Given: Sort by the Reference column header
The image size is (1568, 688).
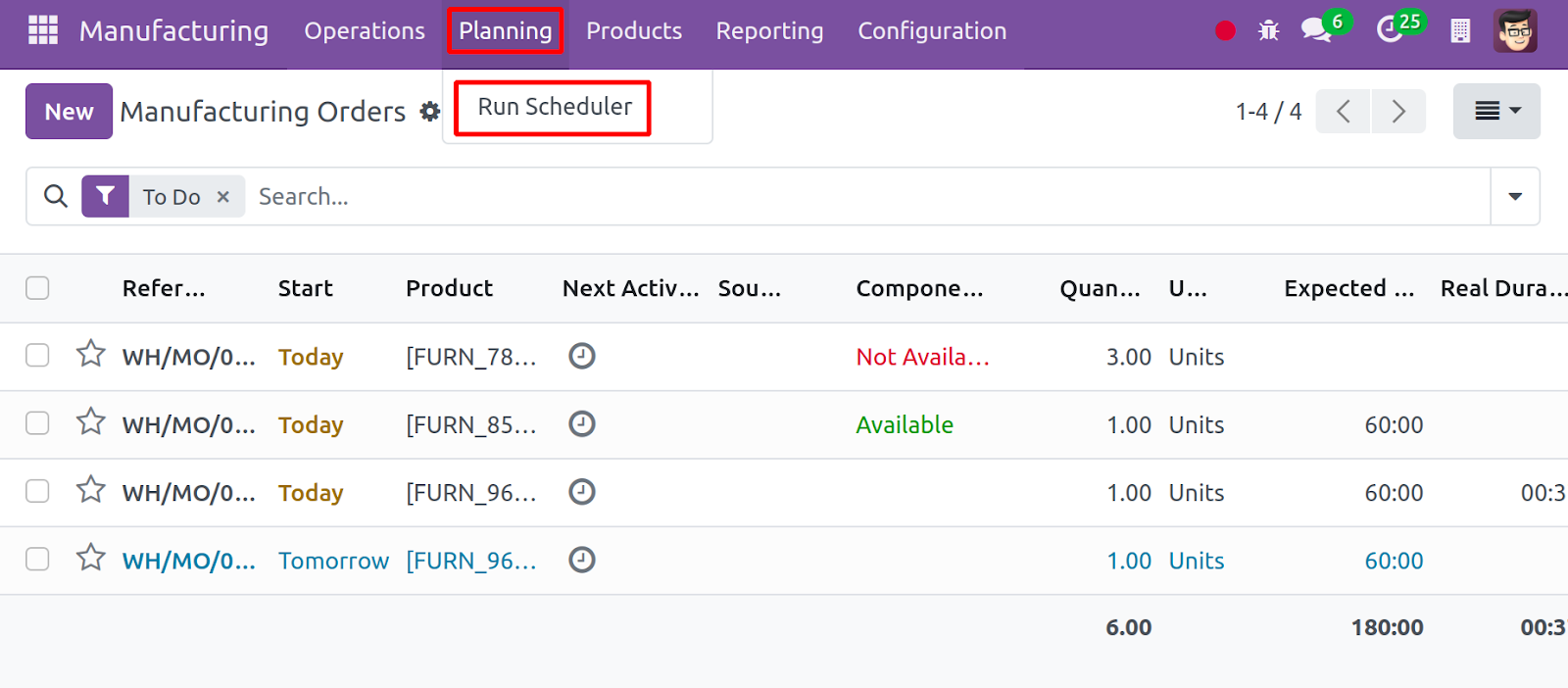Looking at the screenshot, I should [164, 288].
